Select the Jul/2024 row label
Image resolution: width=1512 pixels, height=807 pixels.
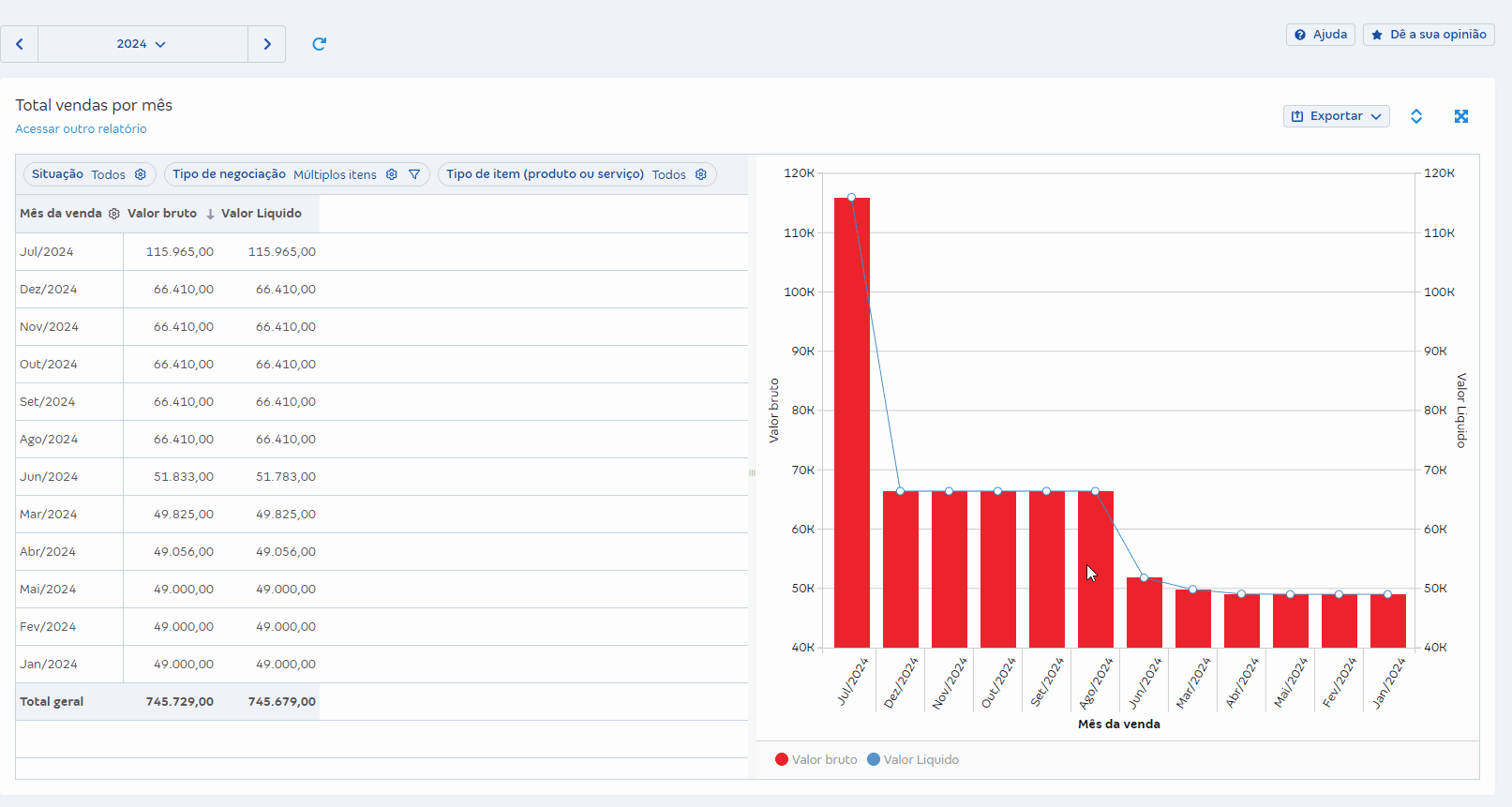pos(47,252)
